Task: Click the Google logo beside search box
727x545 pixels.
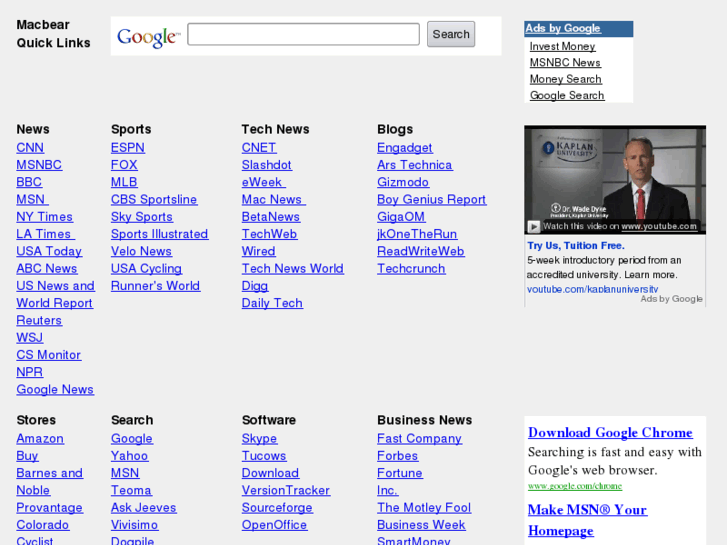Action: pyautogui.click(x=147, y=37)
